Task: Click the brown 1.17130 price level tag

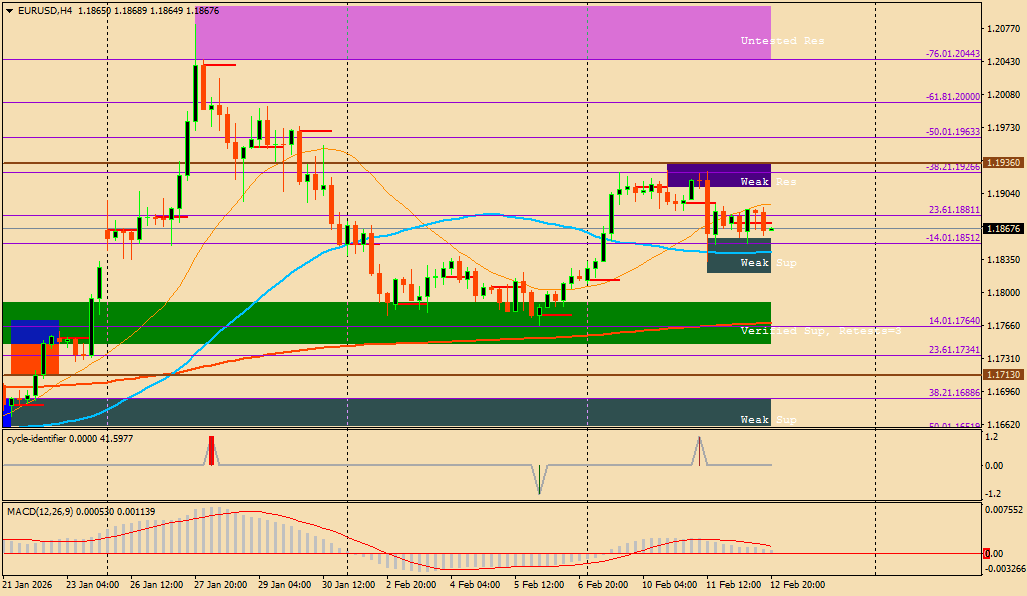Action: point(1003,375)
